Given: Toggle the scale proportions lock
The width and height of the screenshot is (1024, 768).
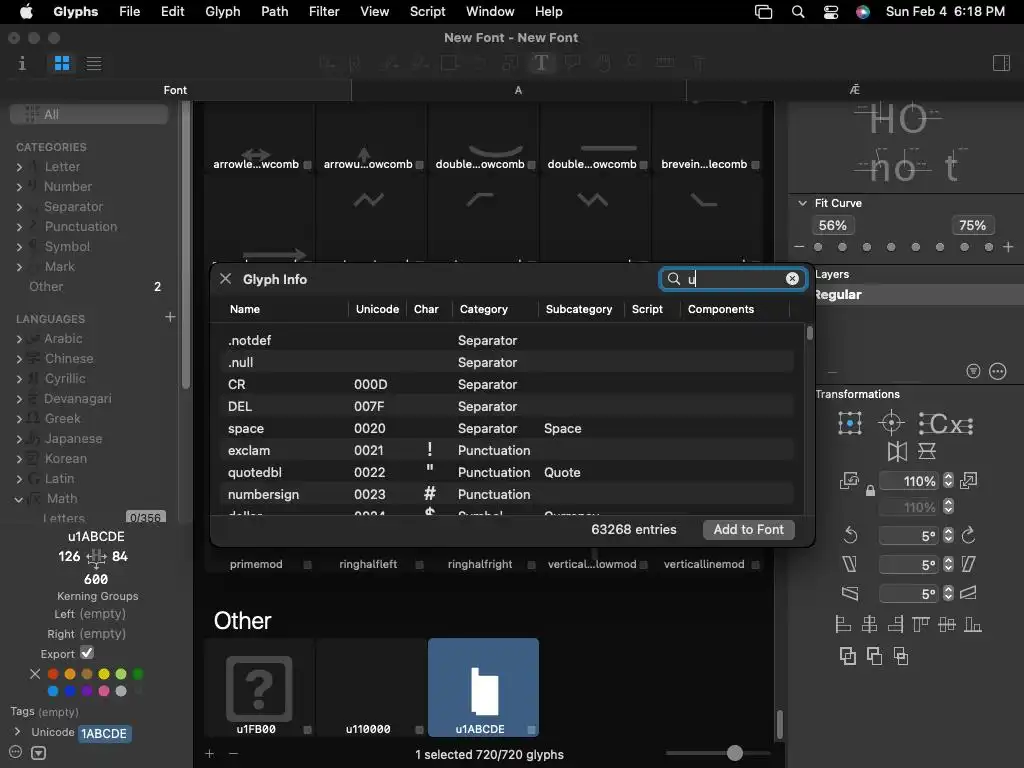Looking at the screenshot, I should [x=870, y=490].
